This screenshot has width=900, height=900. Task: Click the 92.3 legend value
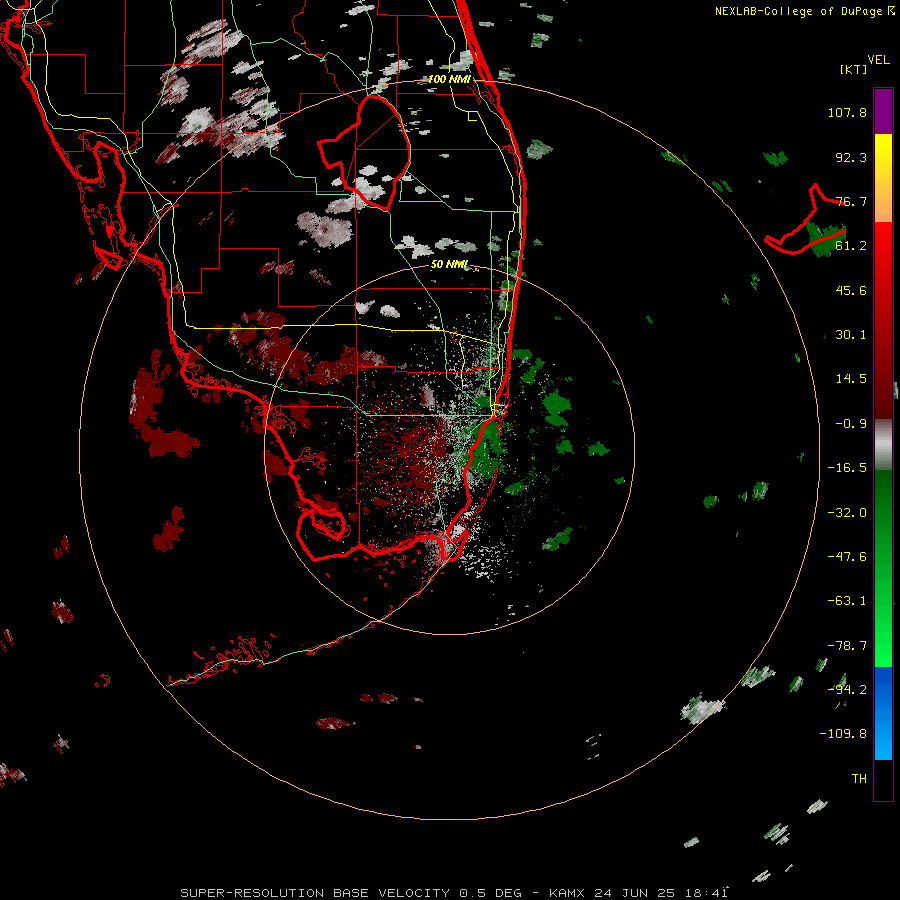[851, 157]
